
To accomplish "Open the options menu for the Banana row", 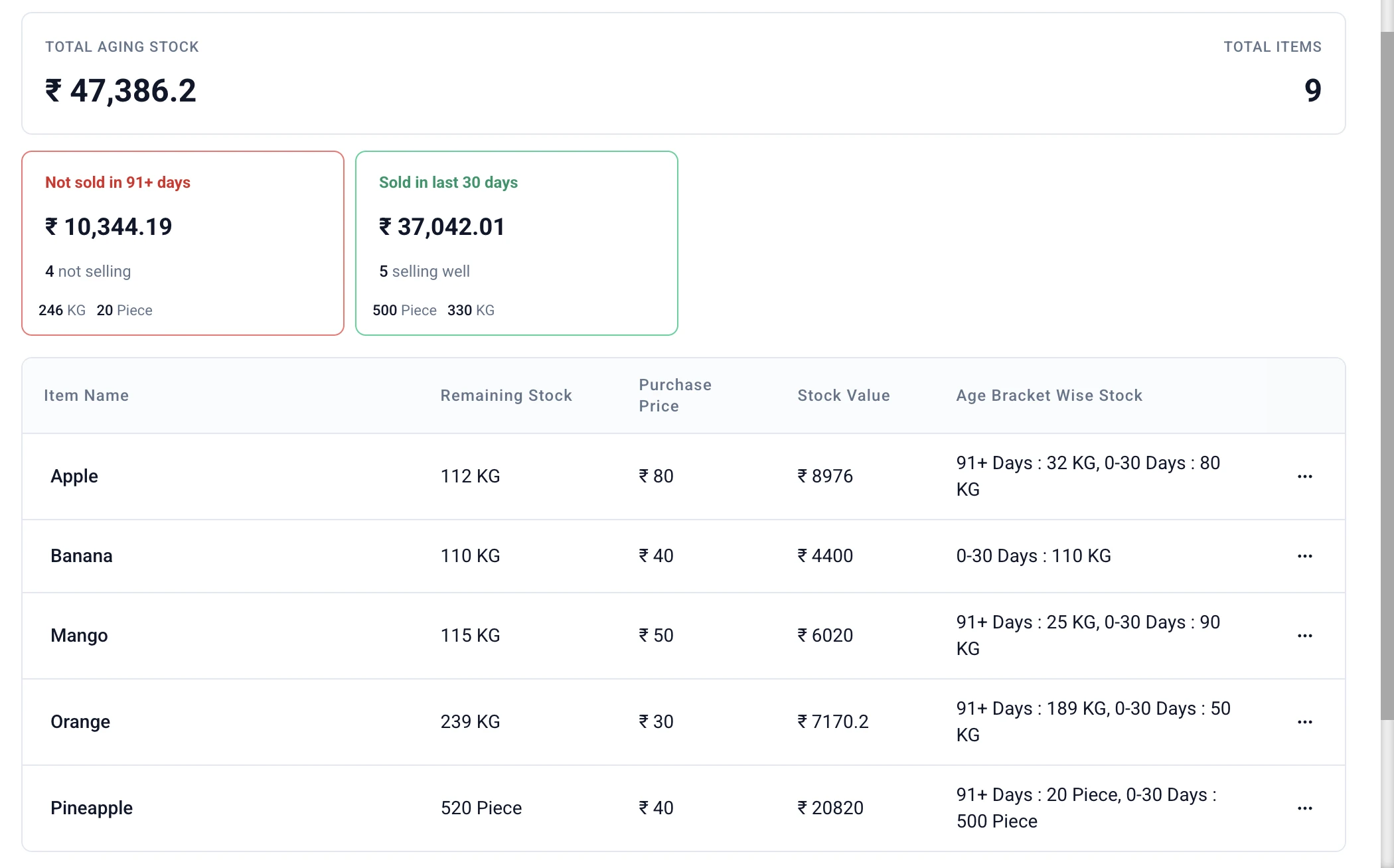I will 1305,556.
